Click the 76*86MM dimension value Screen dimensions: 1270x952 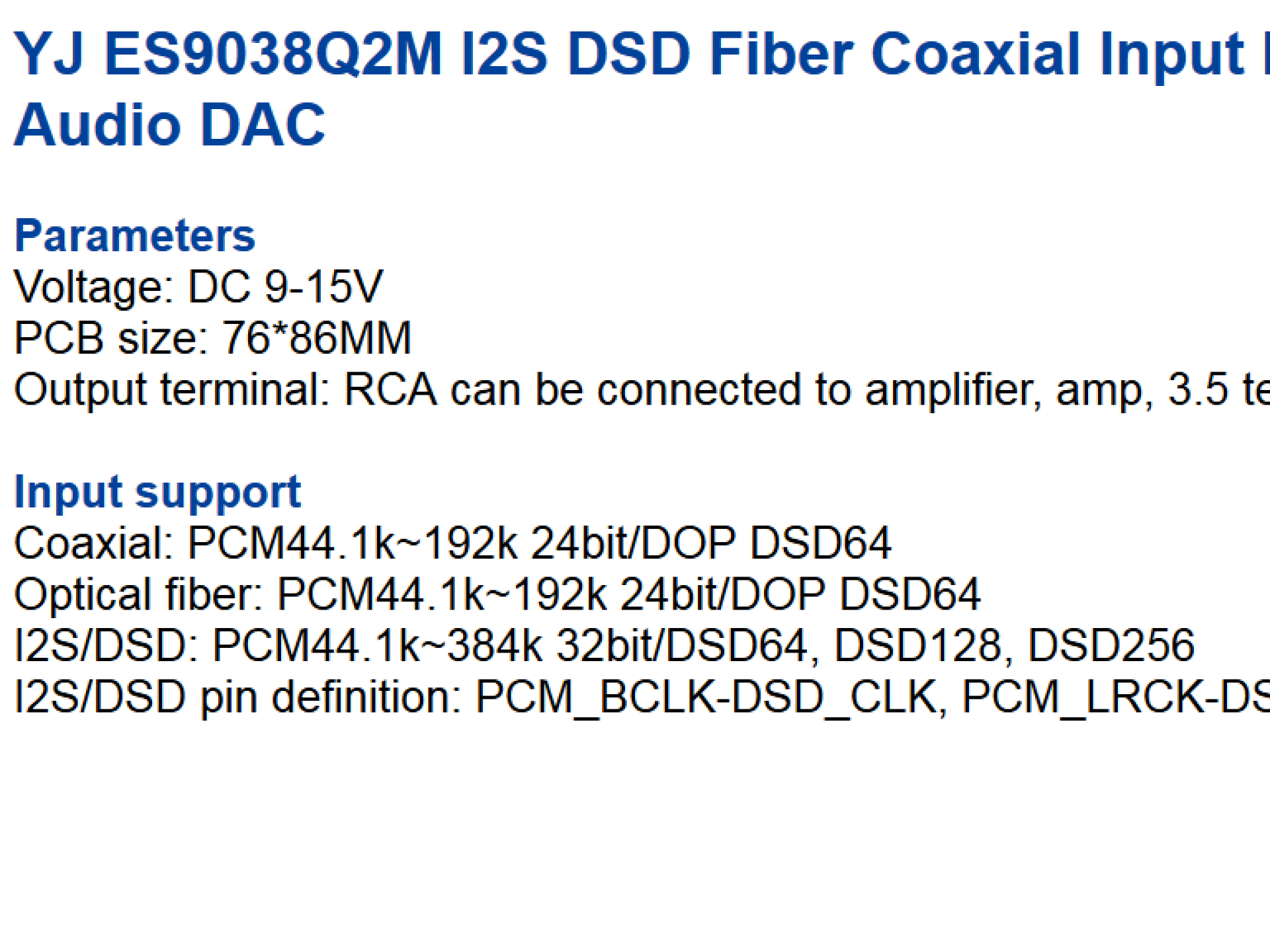[317, 338]
